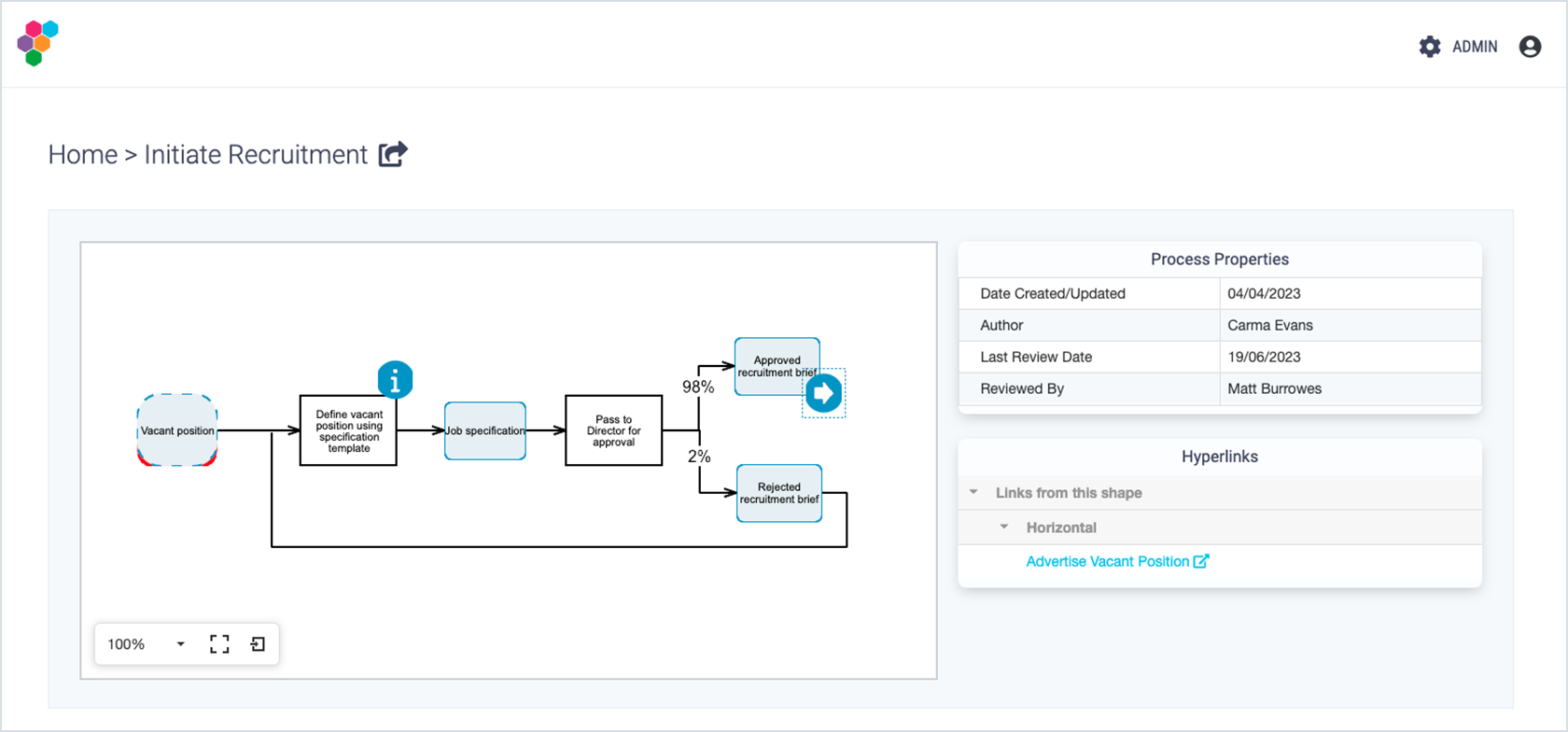
Task: Click the fit-to-page icon in zoom toolbar
Action: pos(258,644)
